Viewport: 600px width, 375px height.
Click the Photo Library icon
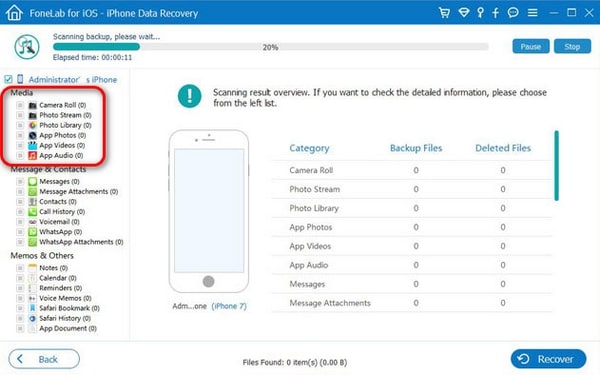coord(33,125)
